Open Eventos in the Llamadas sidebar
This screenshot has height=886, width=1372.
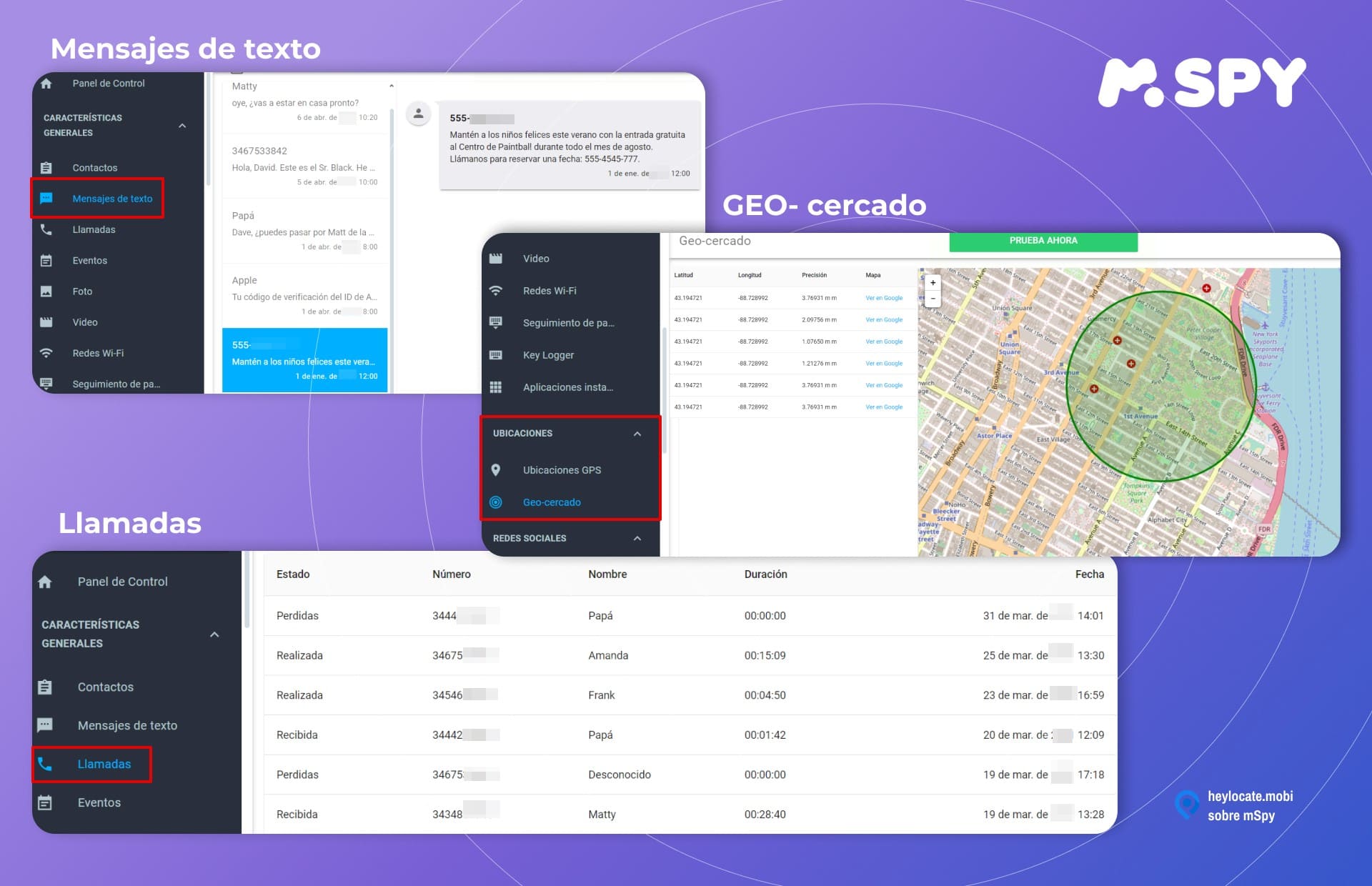point(99,802)
